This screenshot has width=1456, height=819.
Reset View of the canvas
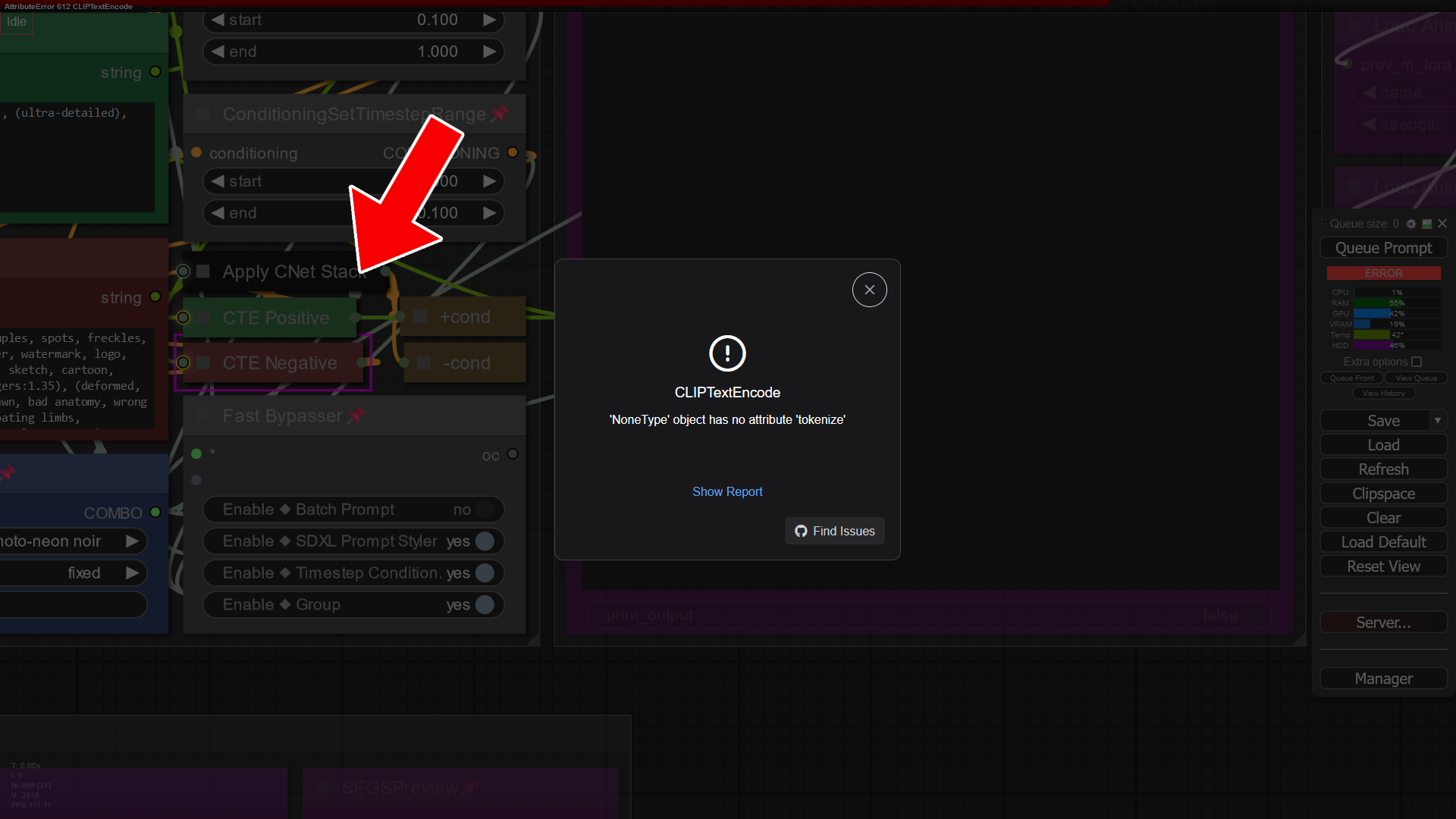pos(1383,566)
